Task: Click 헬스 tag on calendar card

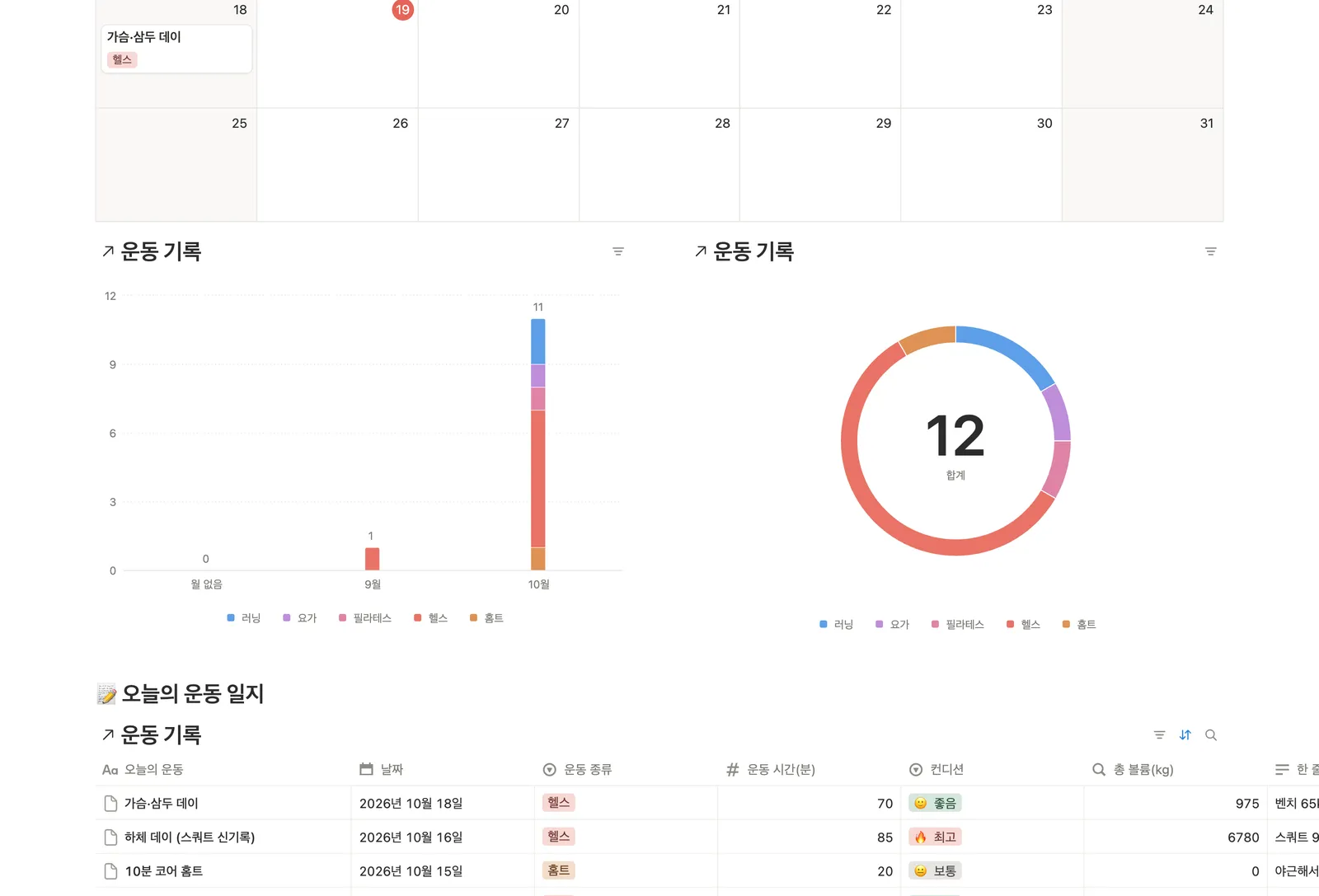Action: [x=122, y=59]
